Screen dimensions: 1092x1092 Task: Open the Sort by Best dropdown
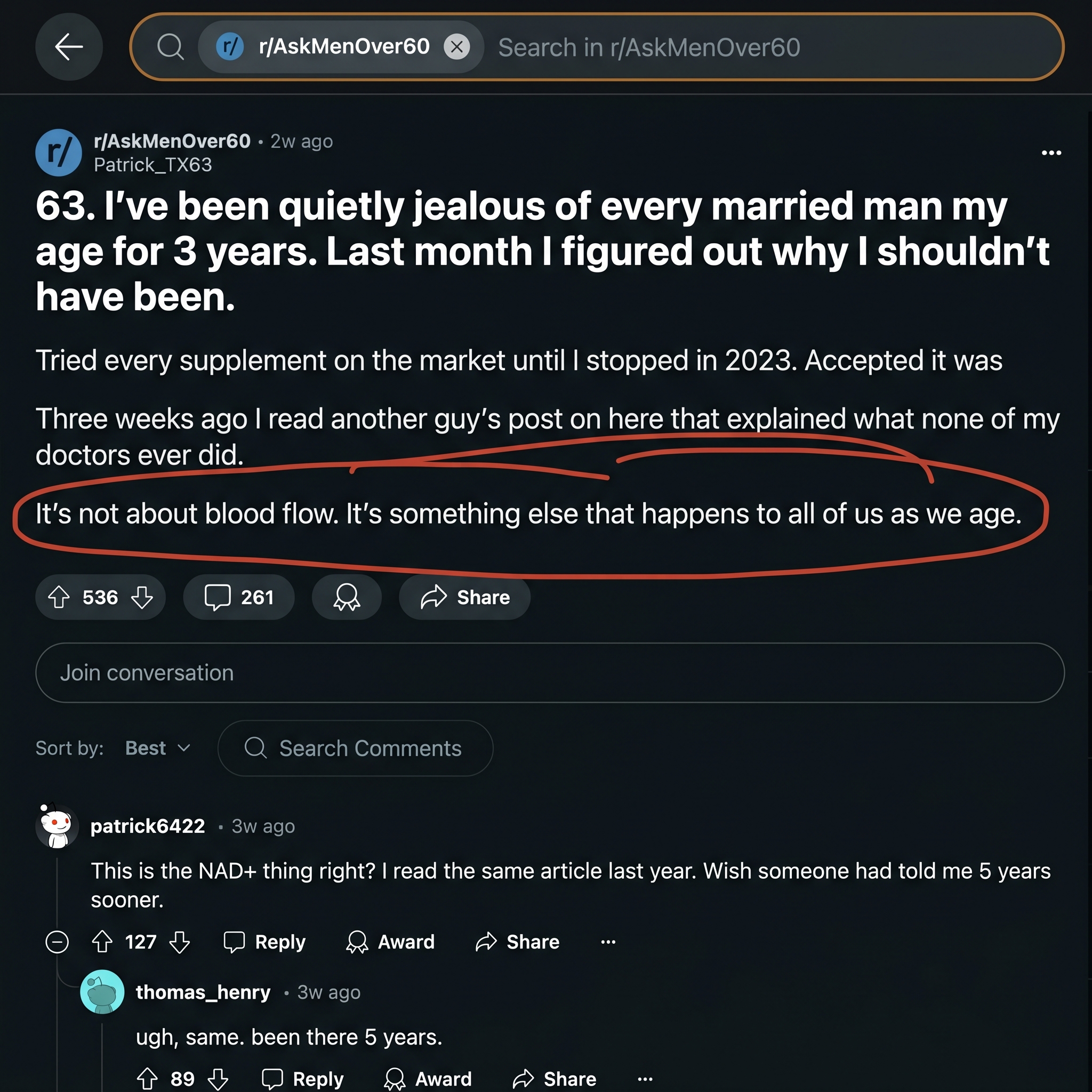point(158,748)
